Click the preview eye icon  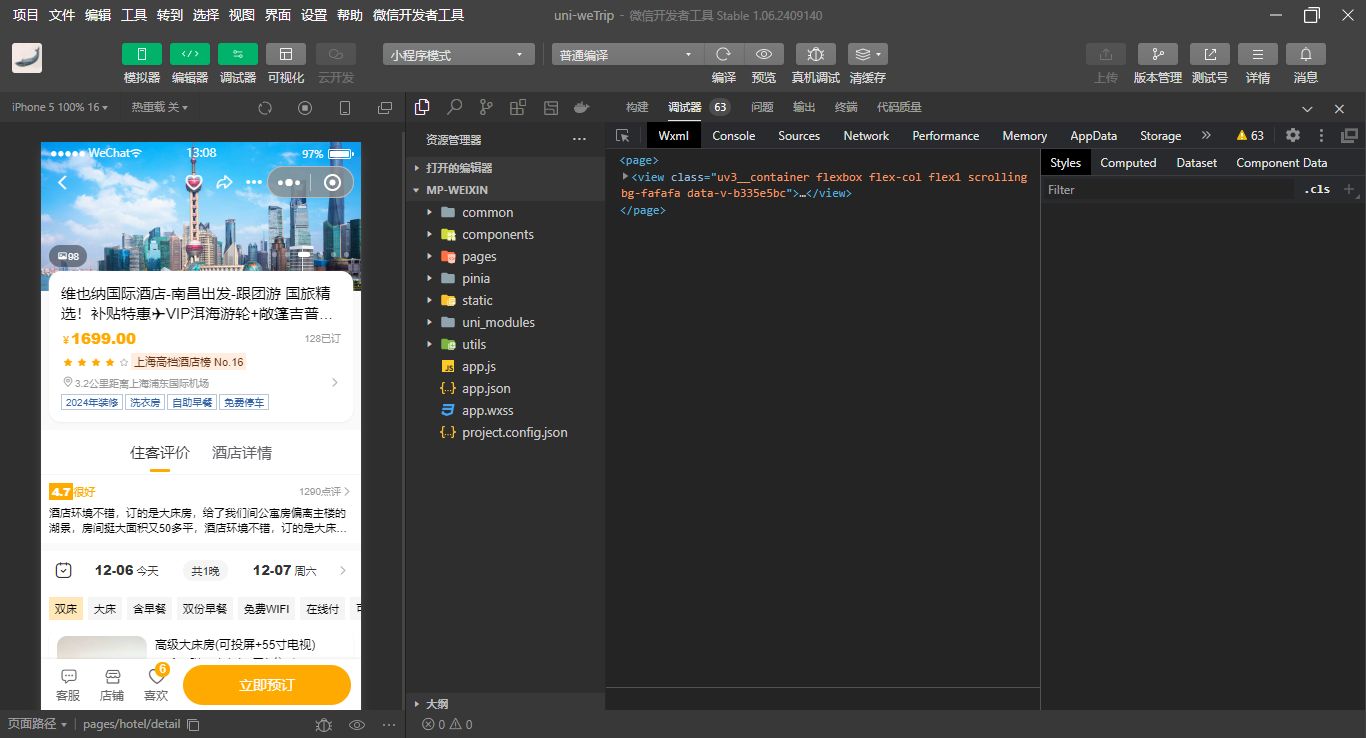point(764,54)
